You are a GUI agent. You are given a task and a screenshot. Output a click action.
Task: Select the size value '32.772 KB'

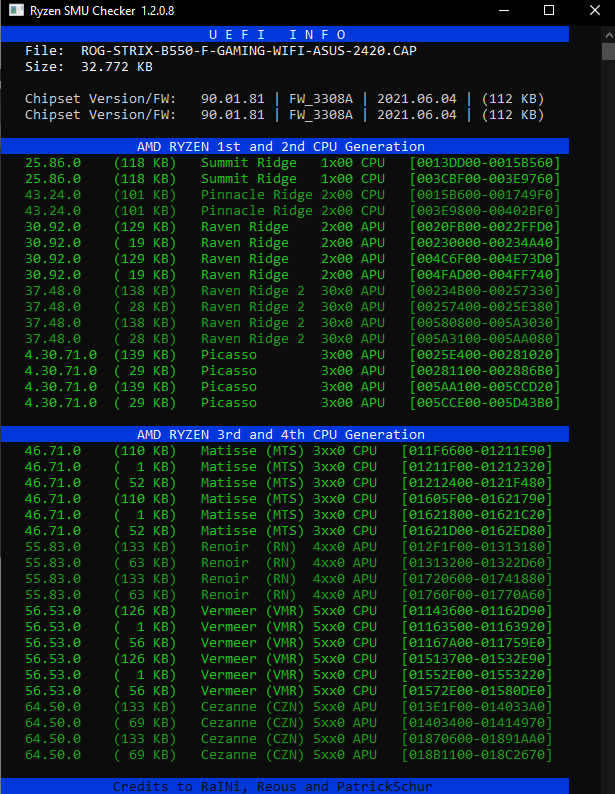(117, 67)
